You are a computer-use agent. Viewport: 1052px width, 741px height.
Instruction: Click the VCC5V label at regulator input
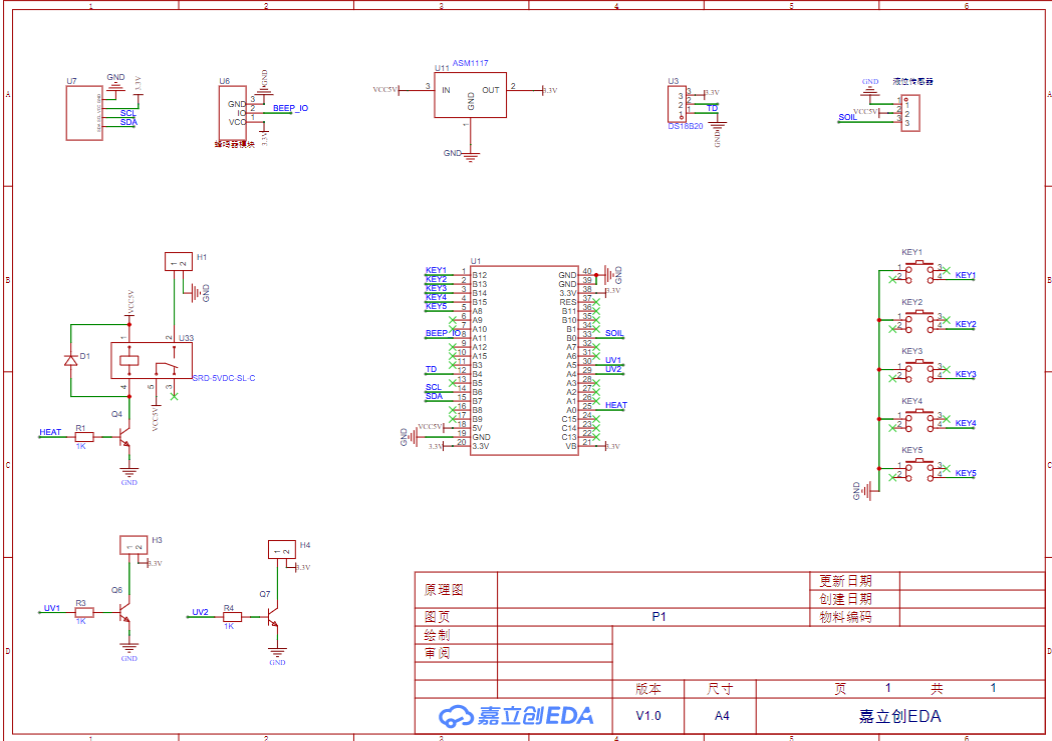tap(385, 90)
